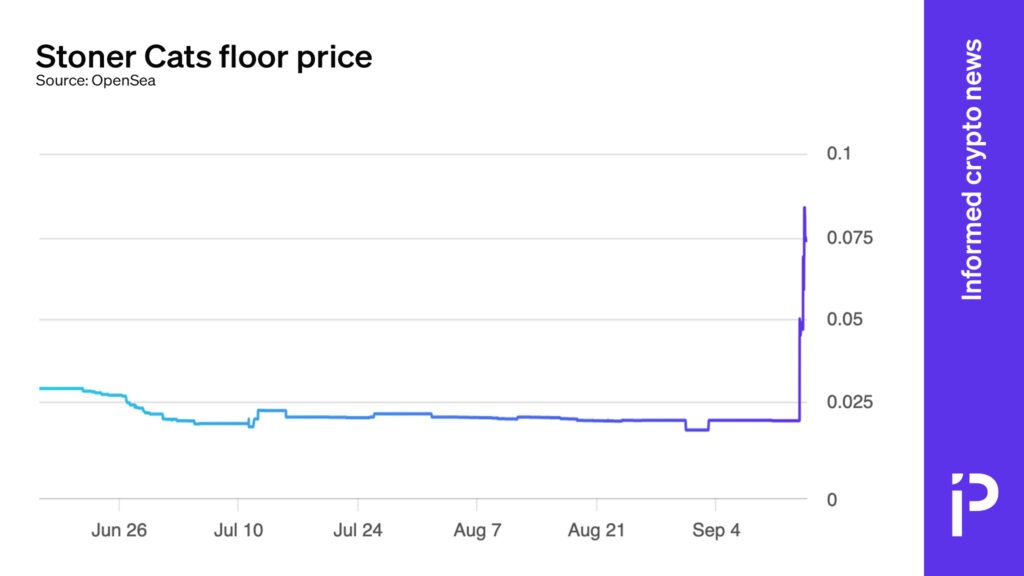
Task: Select the 0.025 price axis value
Action: point(848,402)
